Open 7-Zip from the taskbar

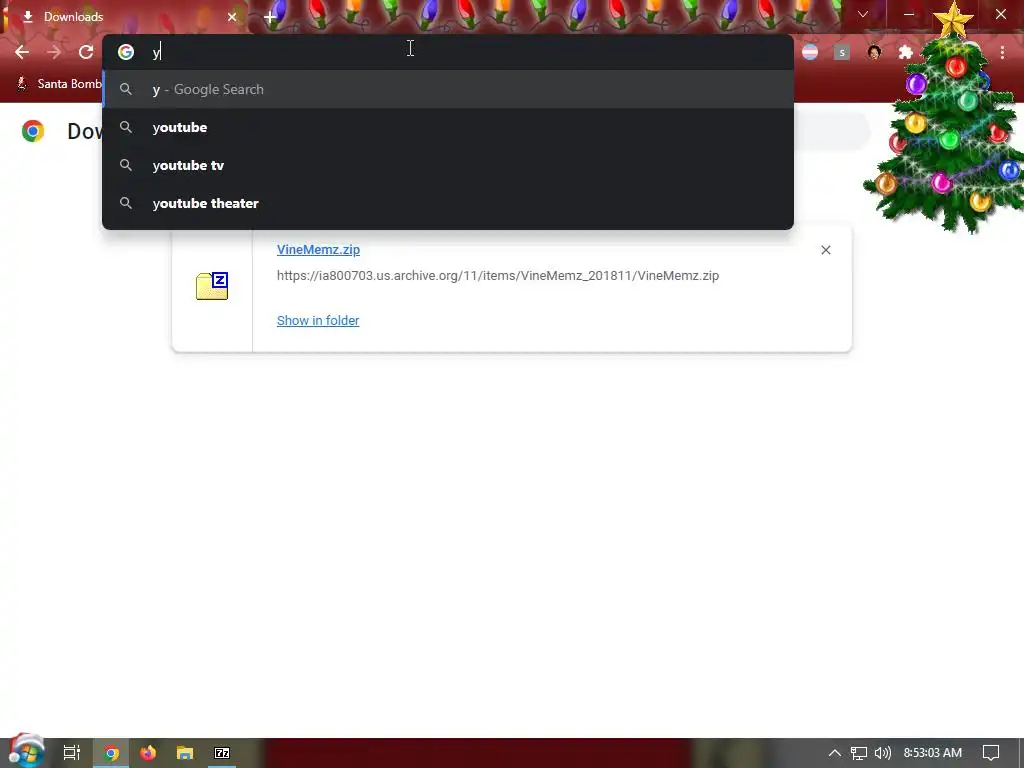tap(222, 753)
